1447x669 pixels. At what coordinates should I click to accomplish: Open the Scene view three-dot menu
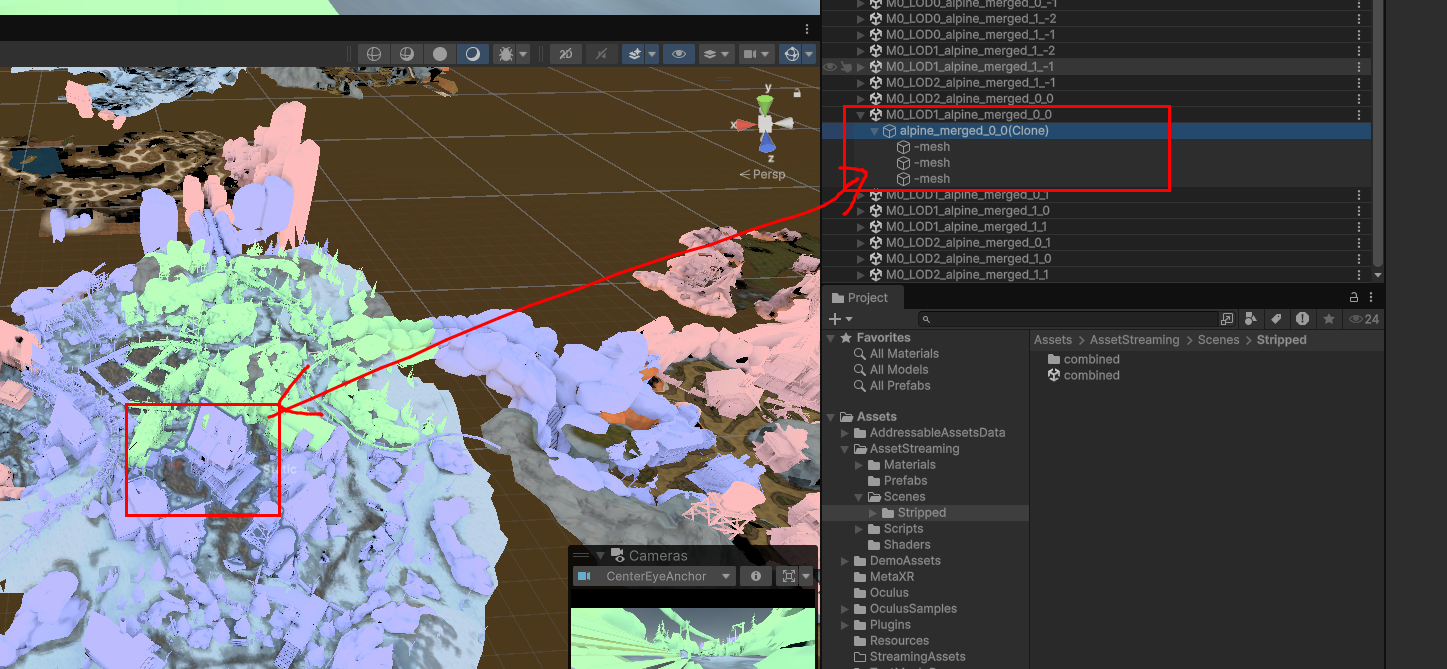pyautogui.click(x=807, y=29)
